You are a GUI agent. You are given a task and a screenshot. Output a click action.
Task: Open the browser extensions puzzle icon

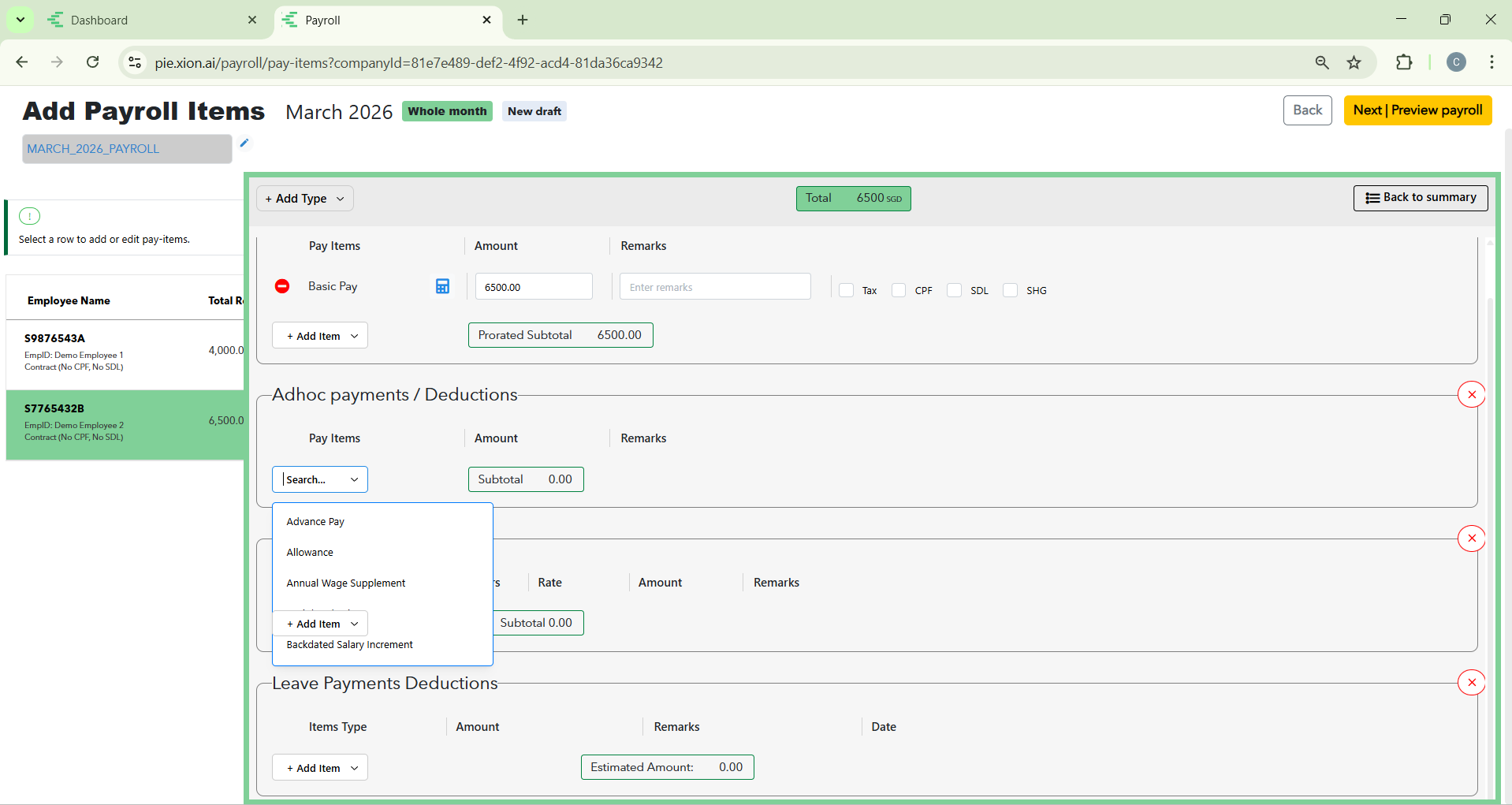tap(1404, 63)
